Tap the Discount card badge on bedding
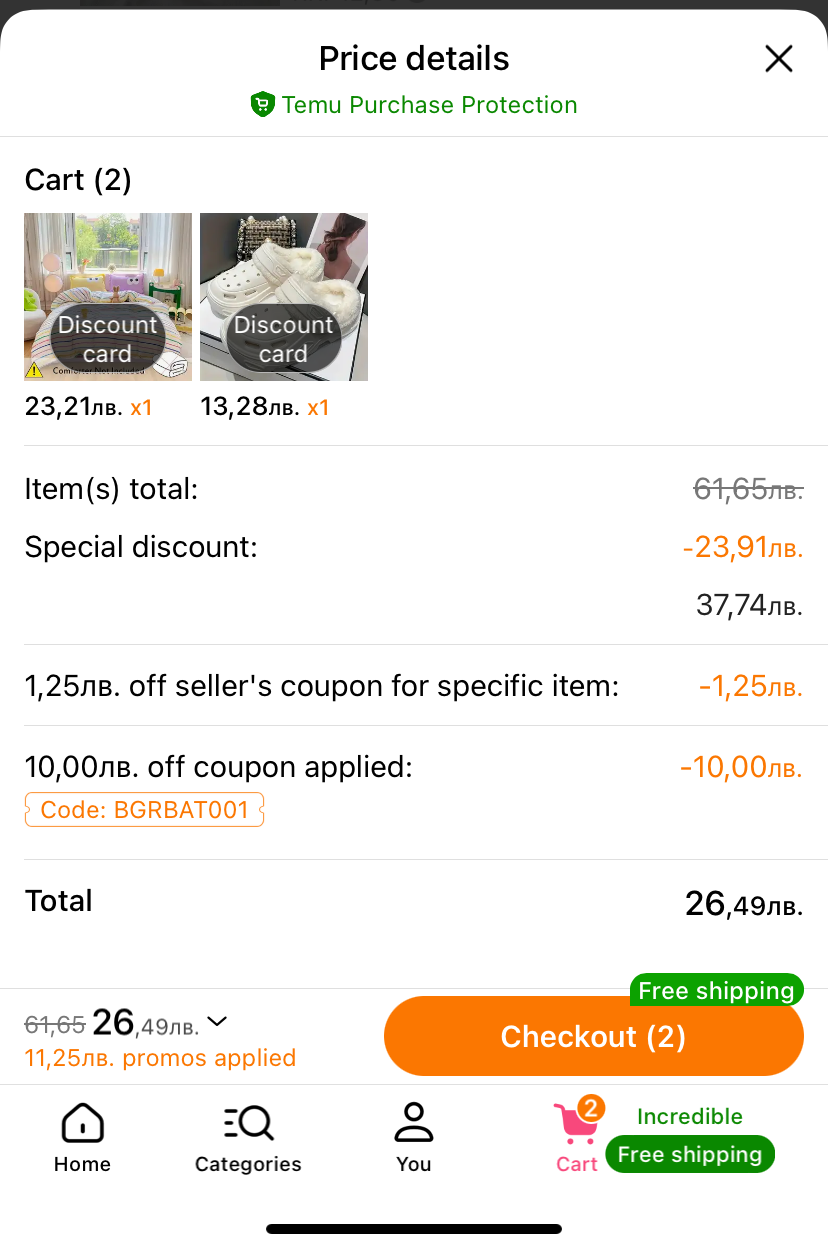This screenshot has height=1250, width=828. point(107,340)
